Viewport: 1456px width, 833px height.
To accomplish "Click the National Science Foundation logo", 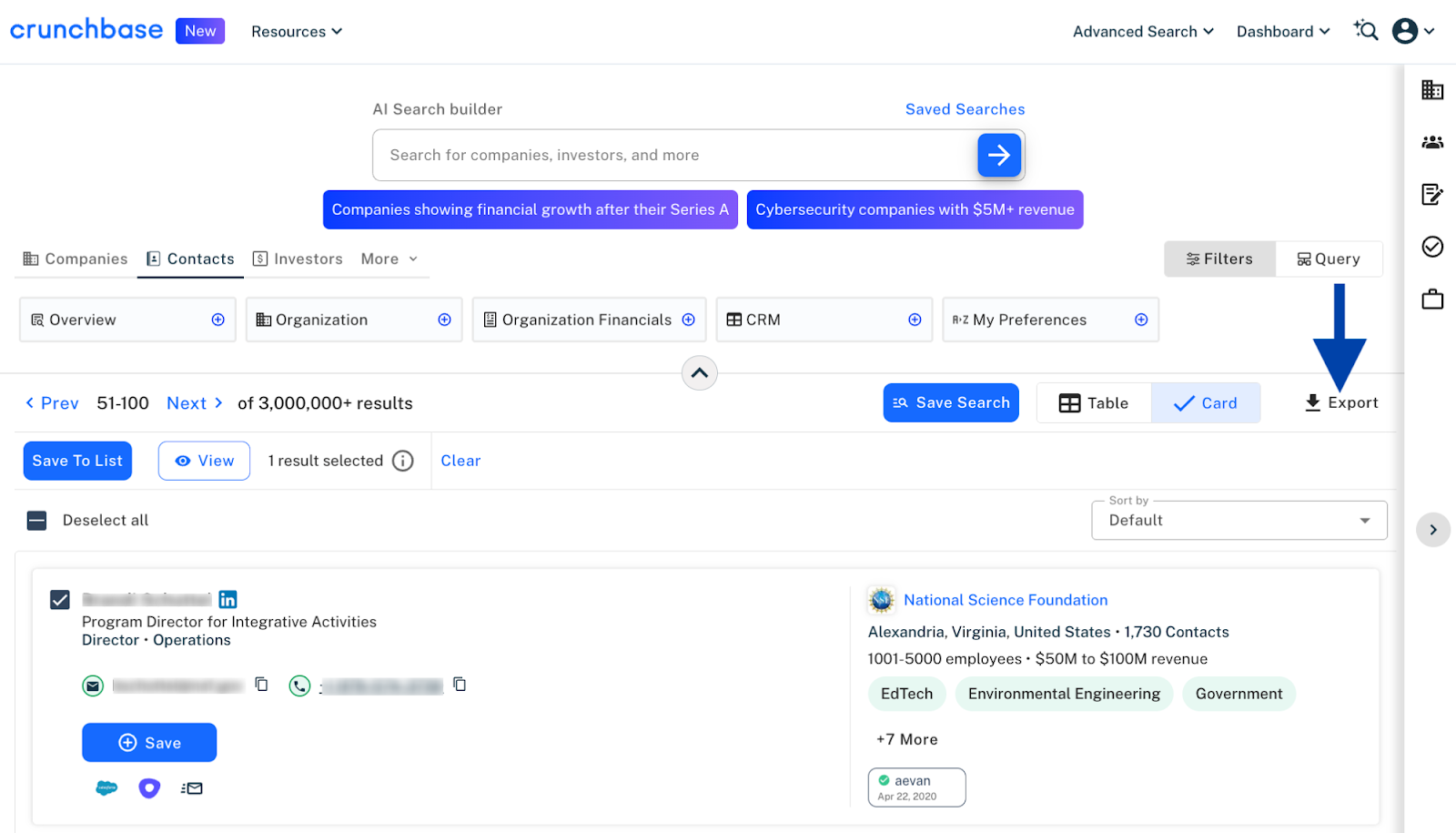I will (x=881, y=600).
